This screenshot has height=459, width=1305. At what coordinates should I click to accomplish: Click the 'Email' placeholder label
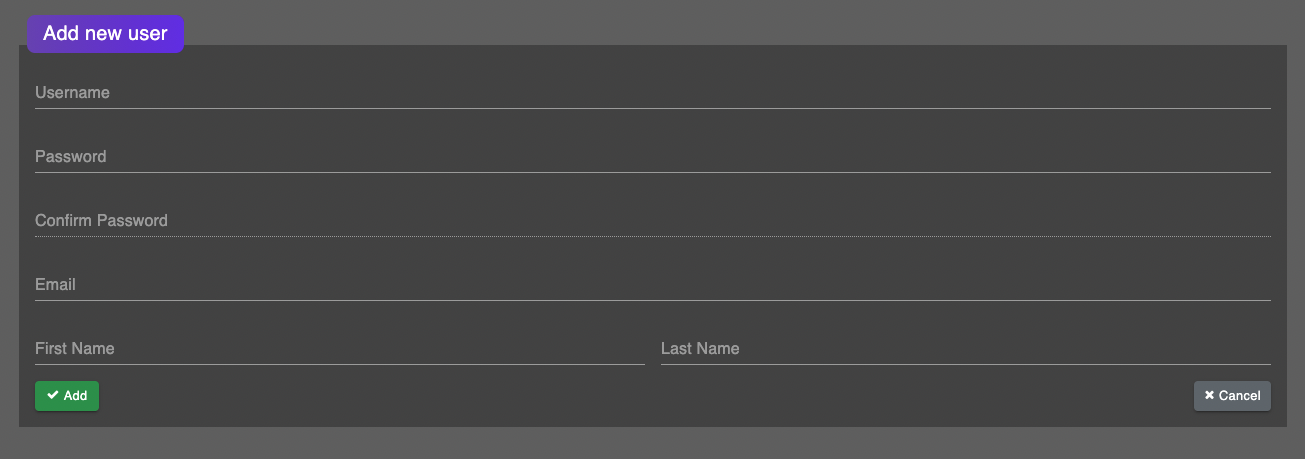point(55,285)
